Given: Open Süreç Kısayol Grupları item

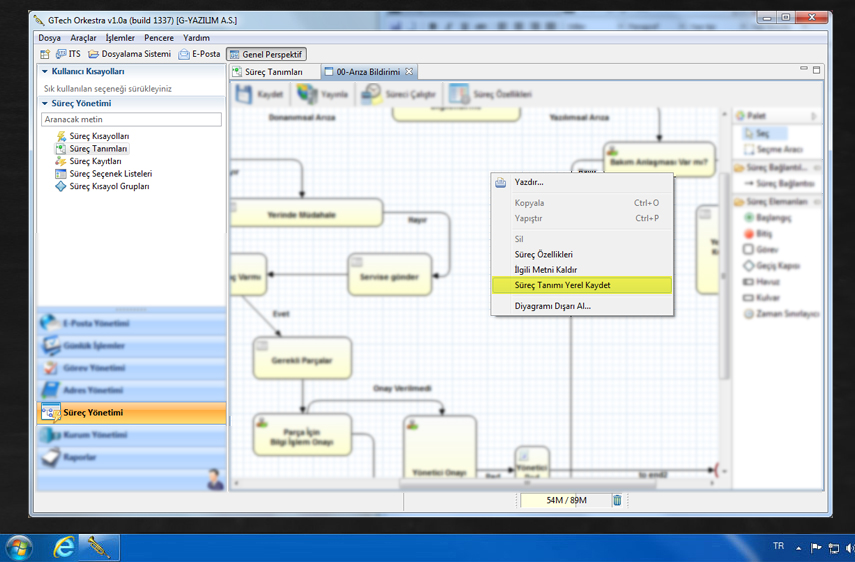Looking at the screenshot, I should tap(109, 186).
